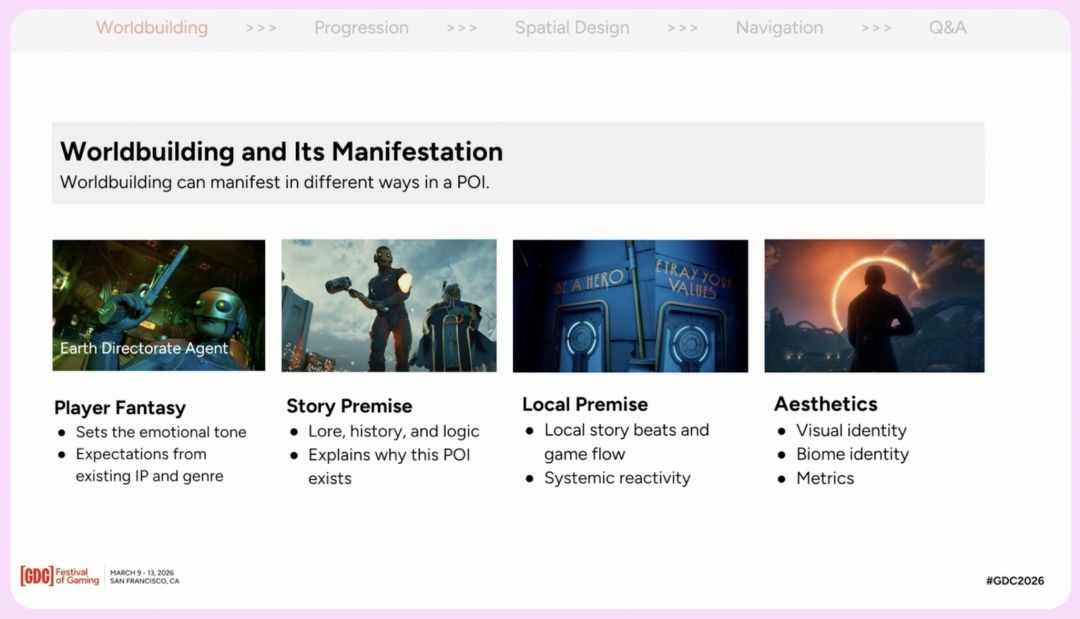
Task: Click the #GDC2026 hashtag
Action: click(1015, 580)
